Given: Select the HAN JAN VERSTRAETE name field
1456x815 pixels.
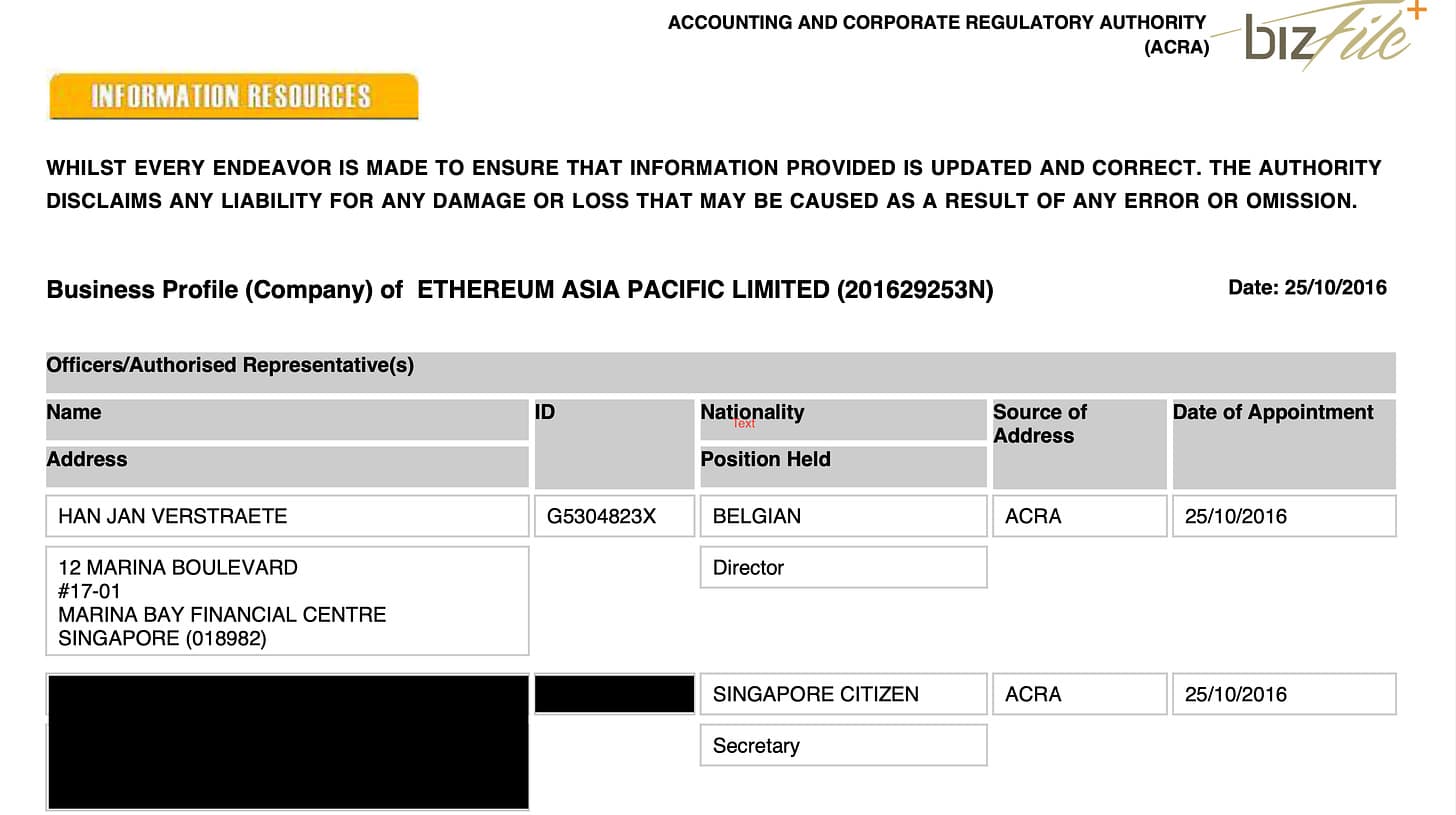Looking at the screenshot, I should coord(287,516).
